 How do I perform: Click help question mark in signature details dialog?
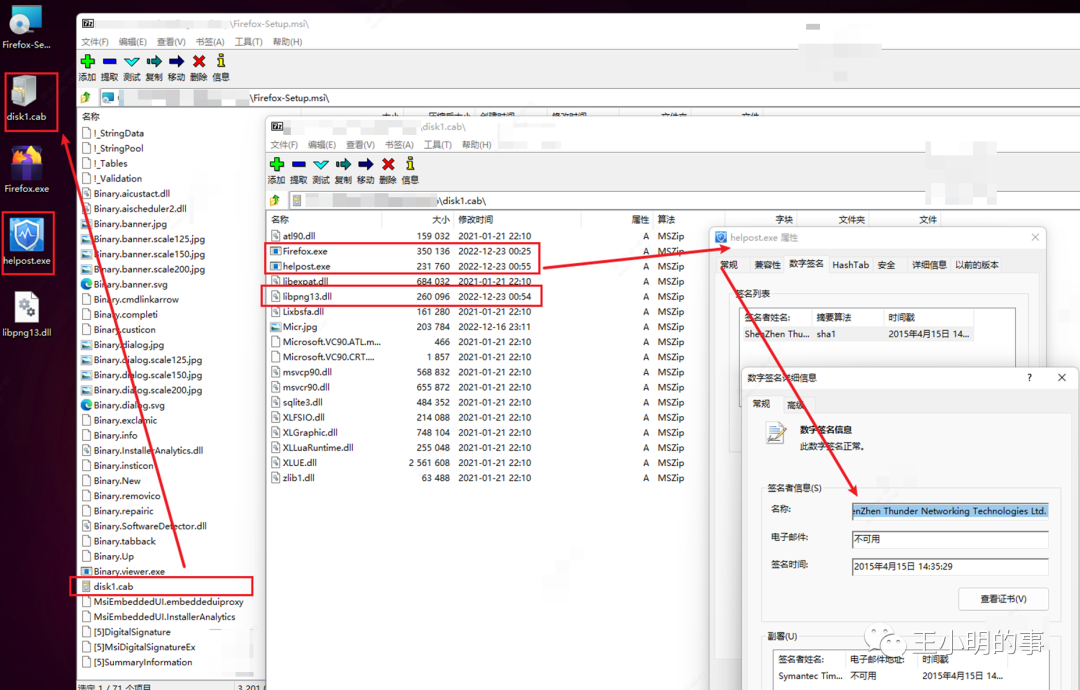point(1030,377)
